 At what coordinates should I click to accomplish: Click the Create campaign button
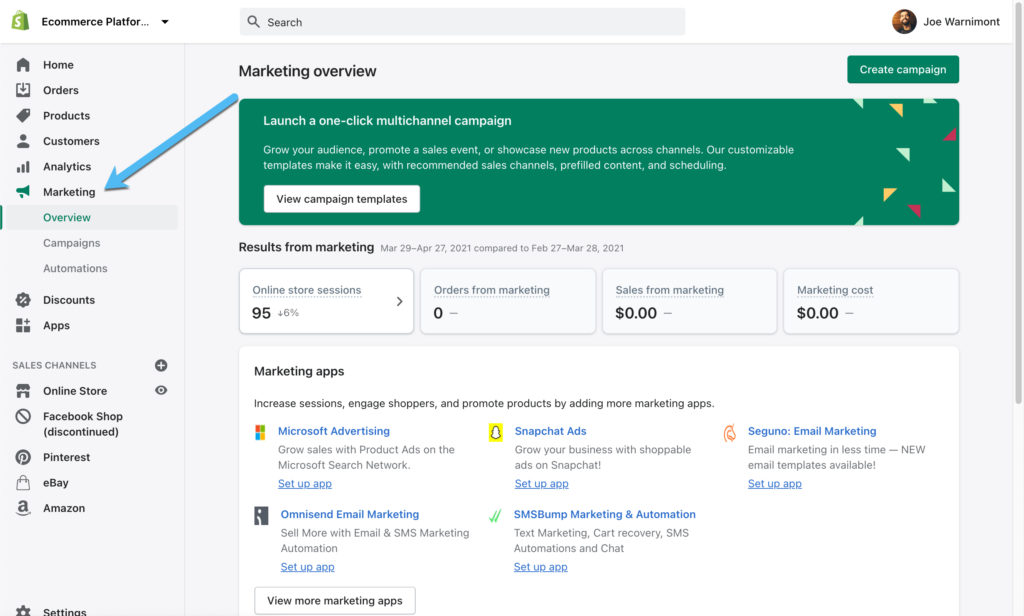tap(903, 69)
